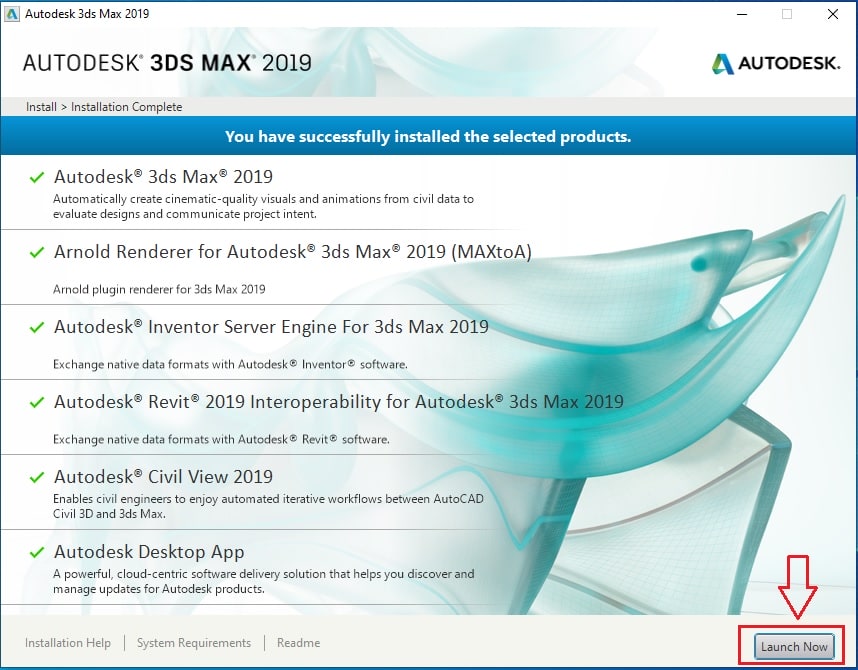Click the green checkmark beside Arnold Renderer
The image size is (858, 670).
tap(37, 252)
